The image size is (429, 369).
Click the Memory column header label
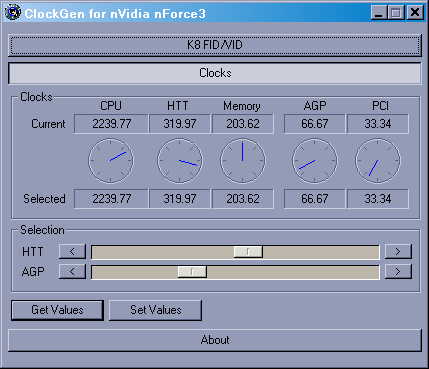pos(242,106)
